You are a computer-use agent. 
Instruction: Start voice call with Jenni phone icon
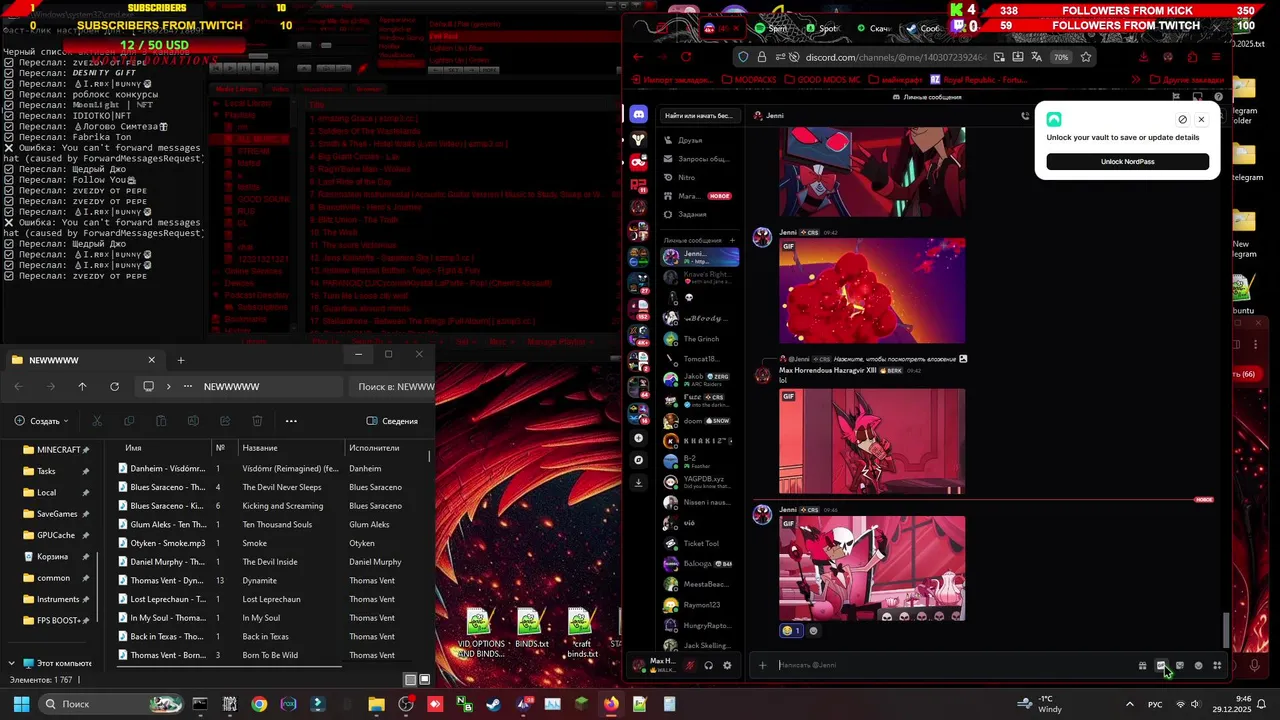coord(1025,116)
